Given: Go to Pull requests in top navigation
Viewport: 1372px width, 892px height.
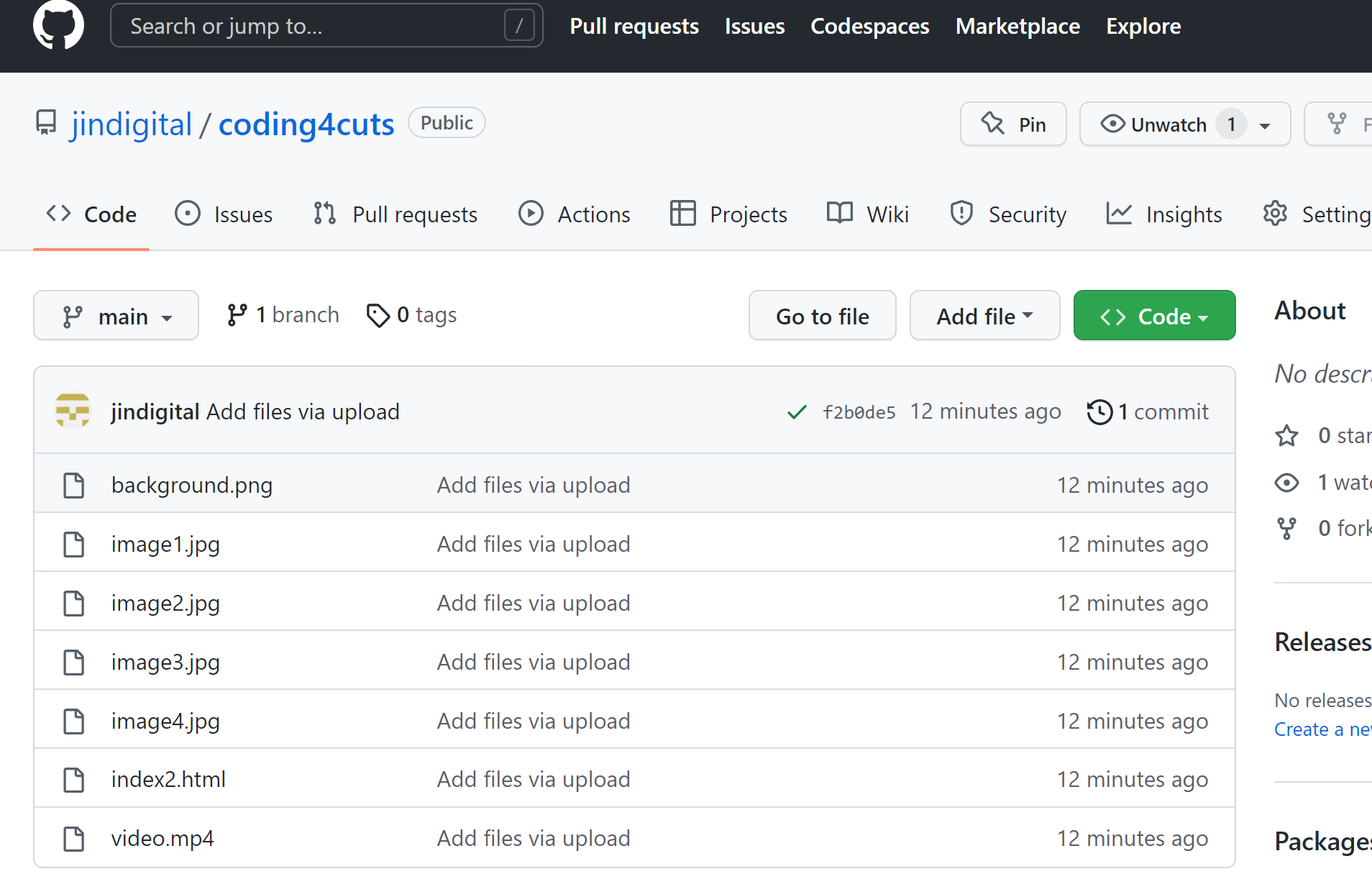Looking at the screenshot, I should coord(634,26).
